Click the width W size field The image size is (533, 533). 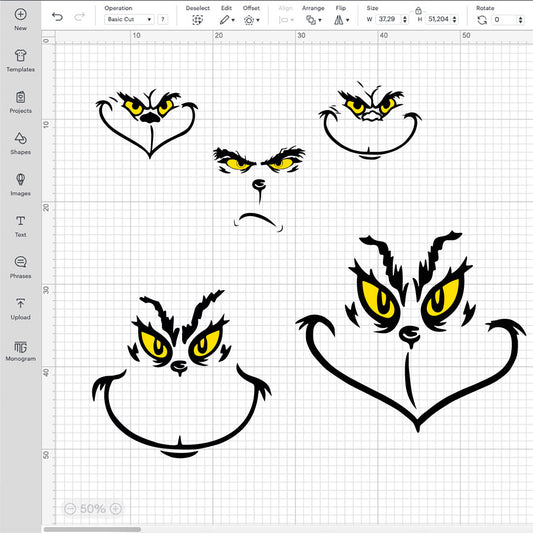pos(388,19)
